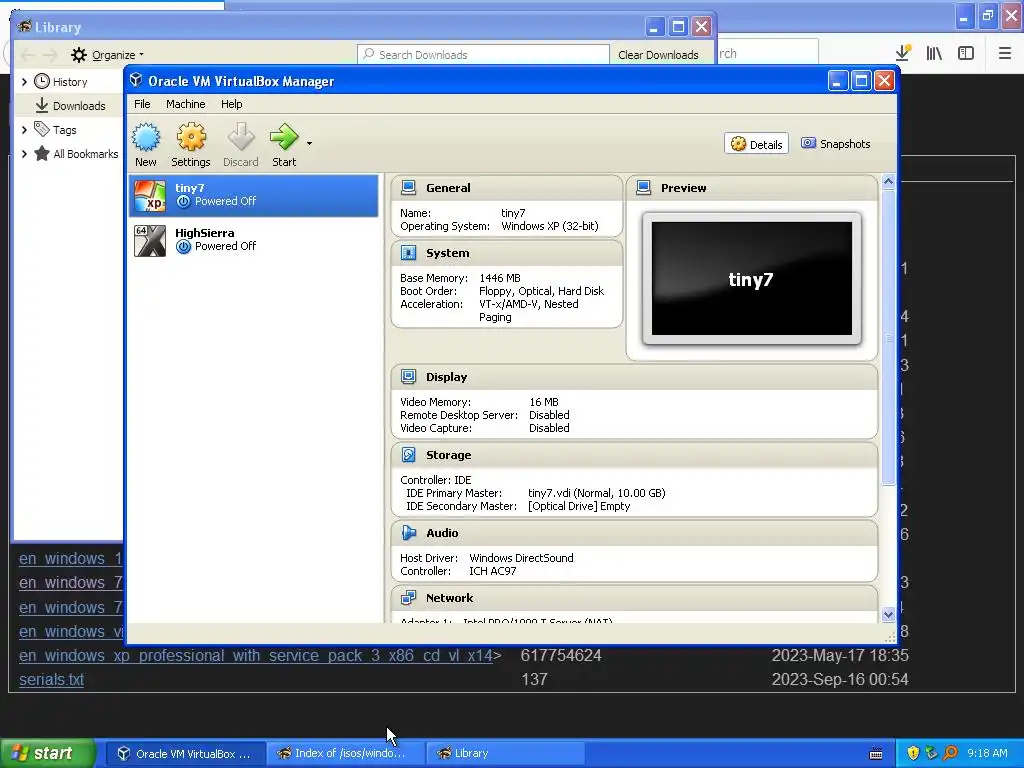Open Firefox library books icon
Screen dimensions: 1024x768
(934, 53)
